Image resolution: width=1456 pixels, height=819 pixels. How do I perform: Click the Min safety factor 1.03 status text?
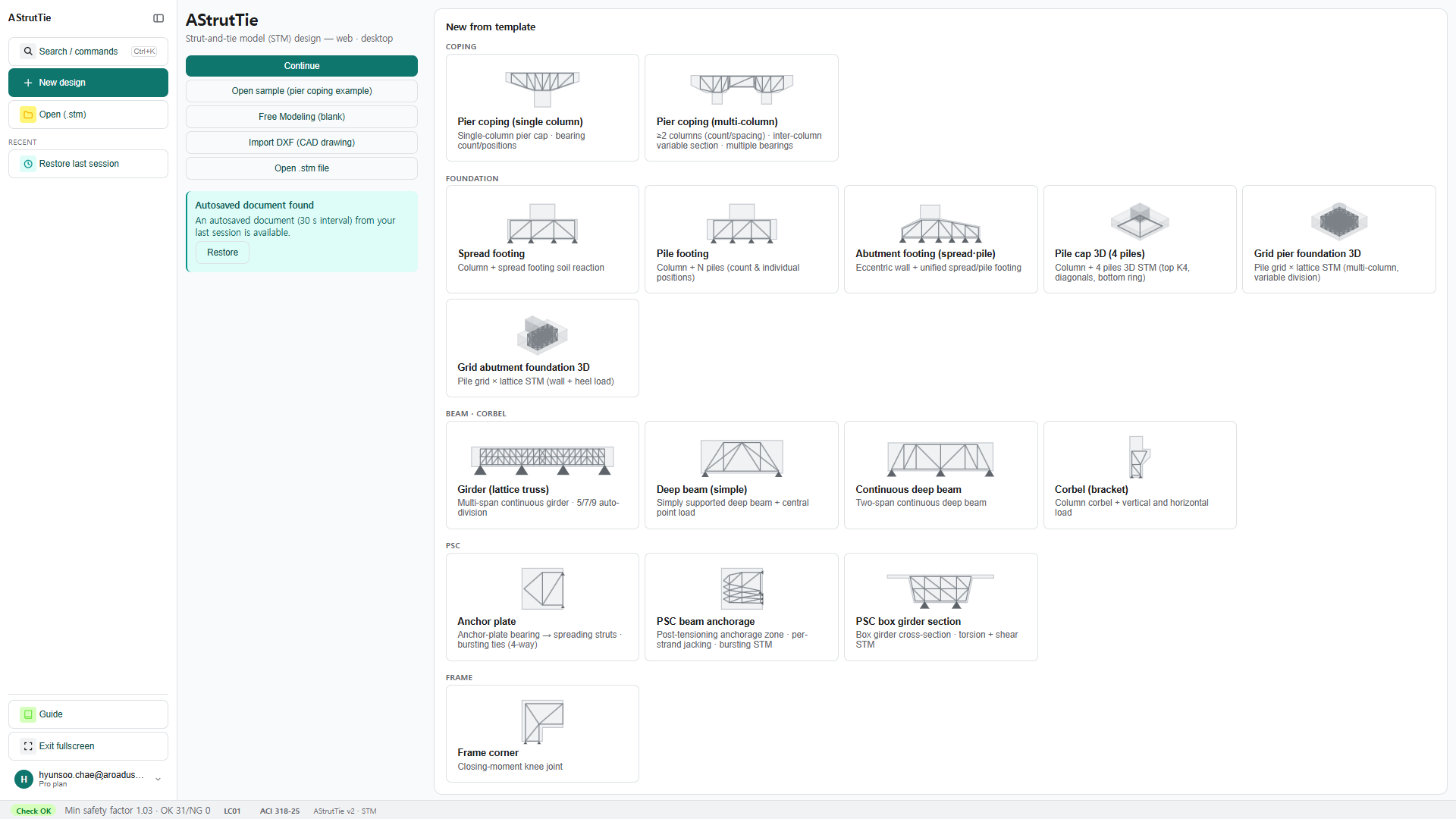tap(137, 811)
